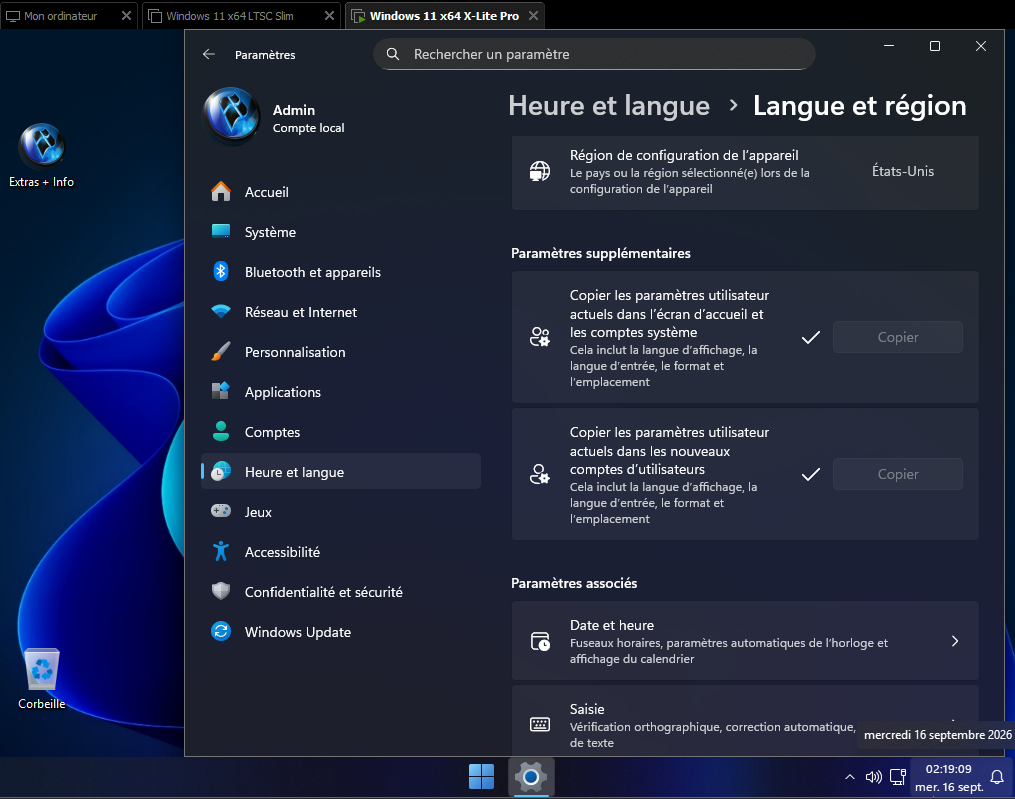This screenshot has width=1015, height=799.
Task: Click the keyboard icon next to Saisie
Action: tap(540, 725)
